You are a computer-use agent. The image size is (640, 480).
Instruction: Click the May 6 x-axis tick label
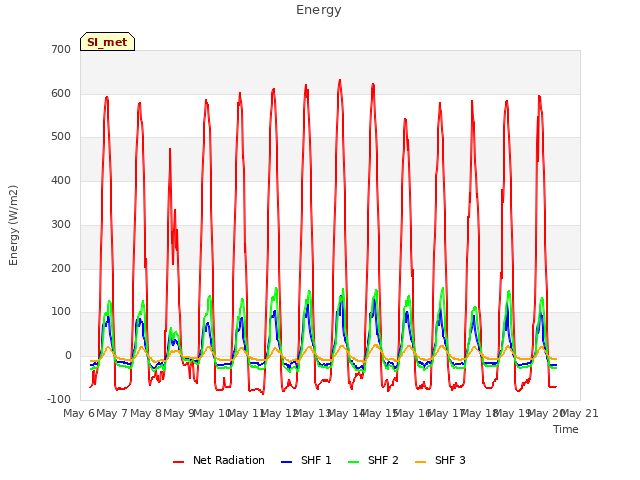point(79,413)
